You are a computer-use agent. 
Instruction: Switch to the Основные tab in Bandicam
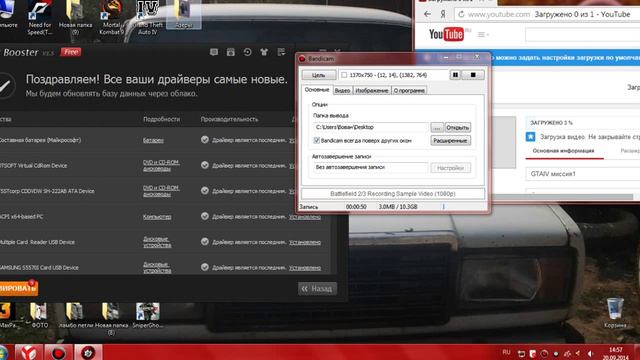click(x=317, y=90)
